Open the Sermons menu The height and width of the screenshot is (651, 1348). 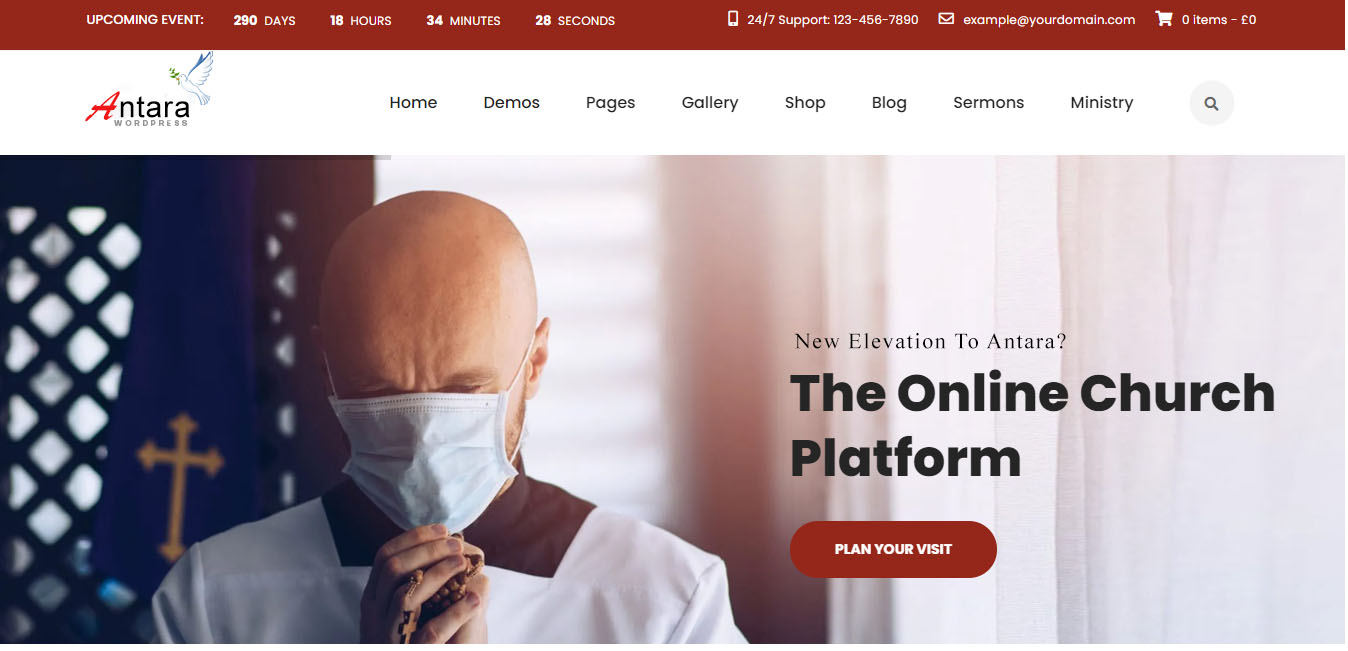[988, 102]
